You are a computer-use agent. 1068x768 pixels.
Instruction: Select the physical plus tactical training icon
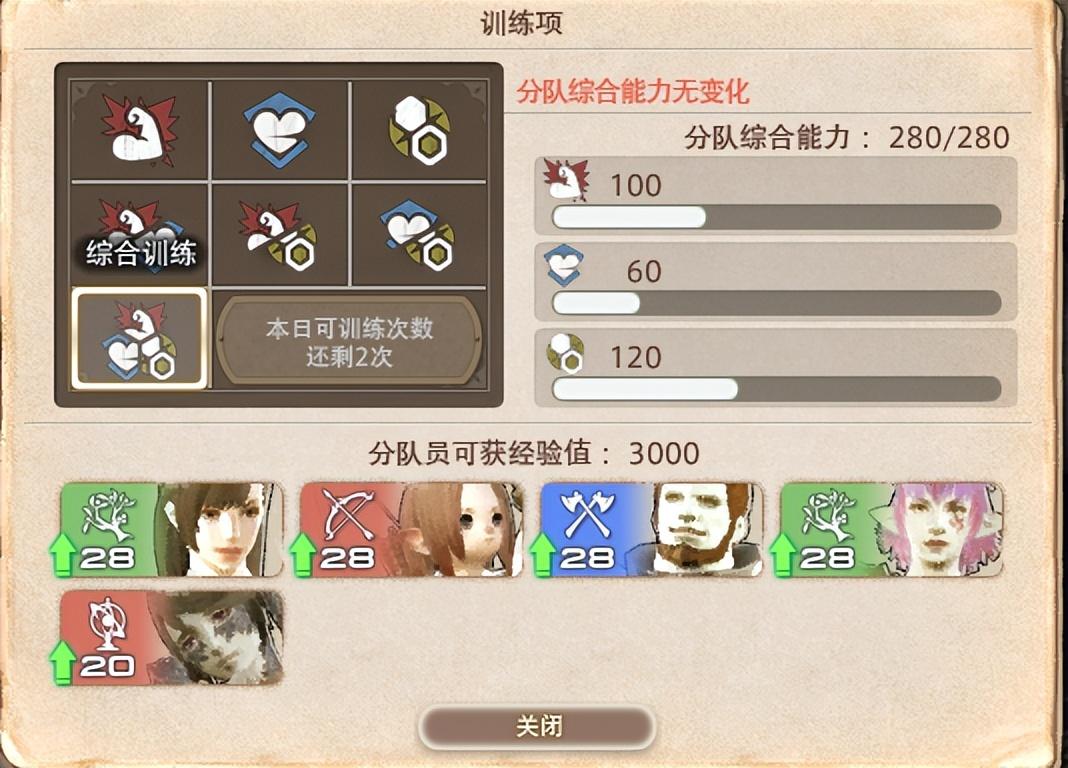pyautogui.click(x=279, y=235)
